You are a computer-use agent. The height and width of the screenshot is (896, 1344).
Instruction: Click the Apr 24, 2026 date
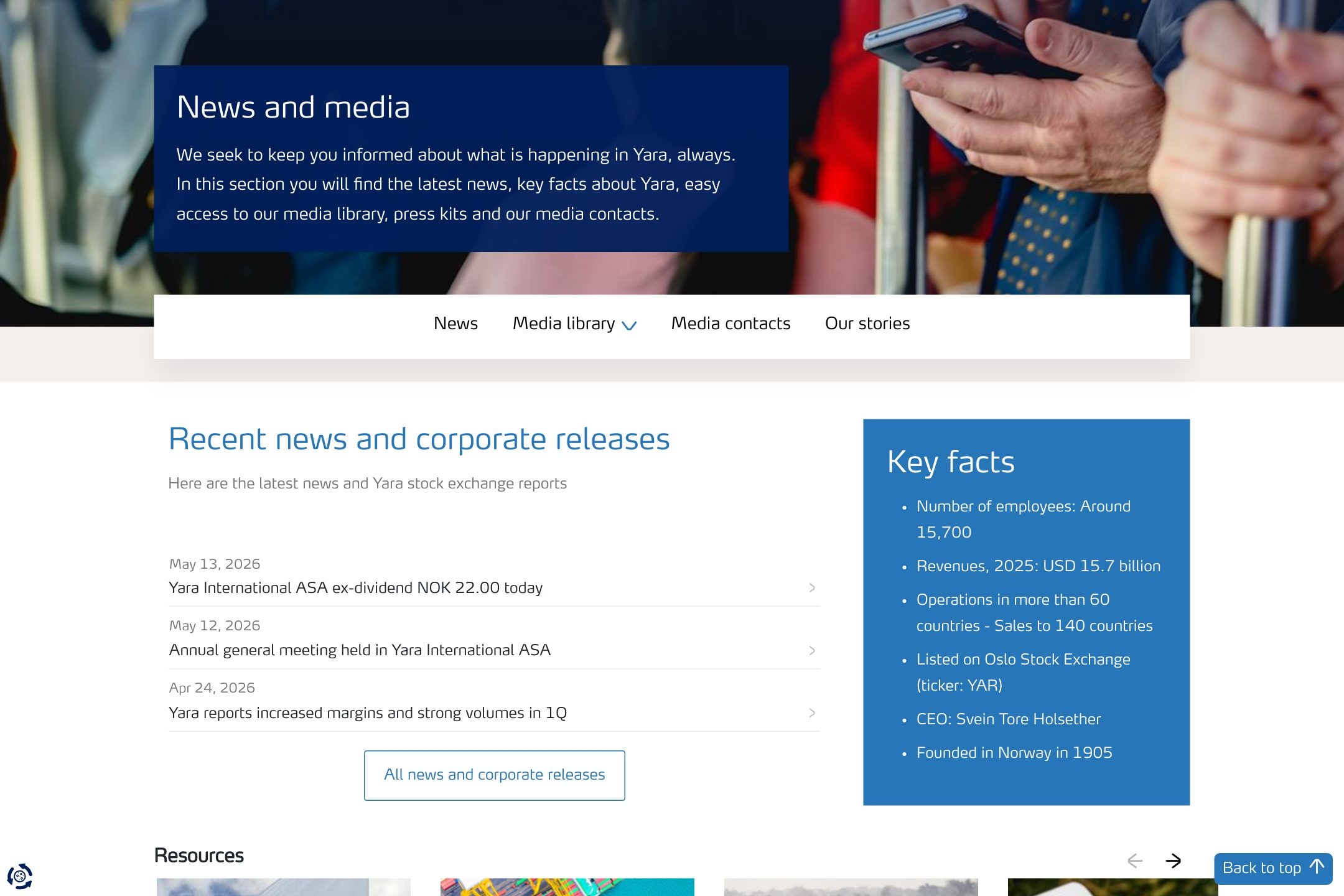point(212,688)
